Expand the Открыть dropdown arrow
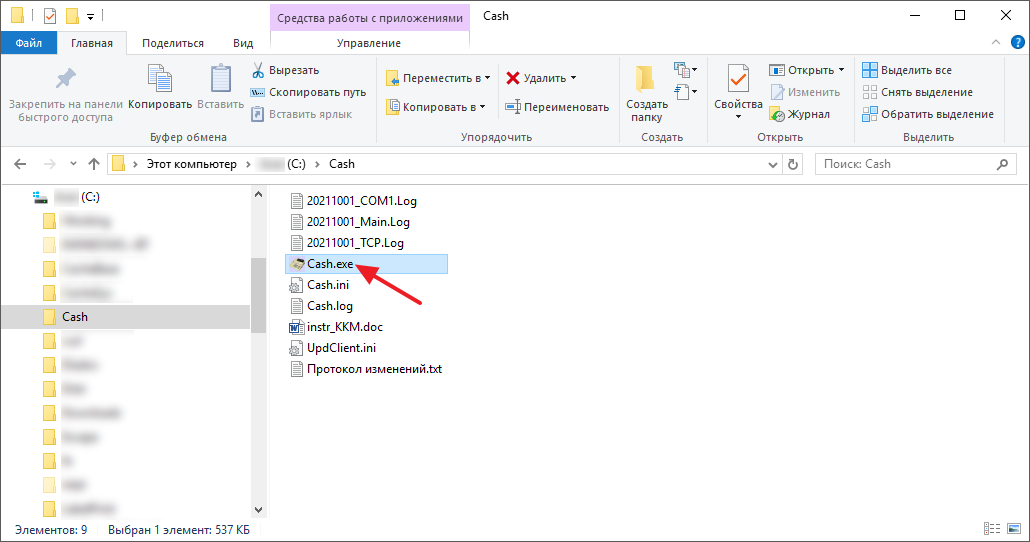1030x542 pixels. click(841, 70)
